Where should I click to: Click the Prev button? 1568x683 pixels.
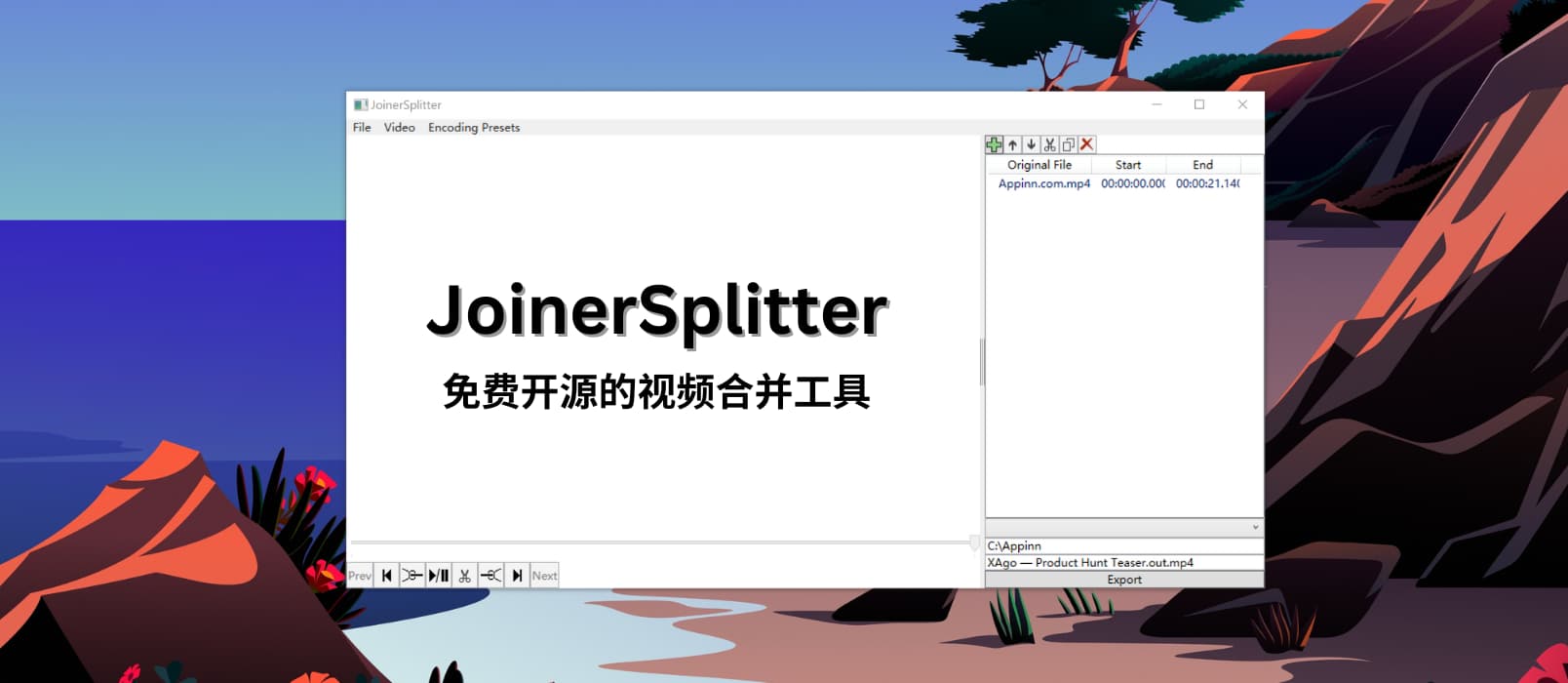point(360,576)
